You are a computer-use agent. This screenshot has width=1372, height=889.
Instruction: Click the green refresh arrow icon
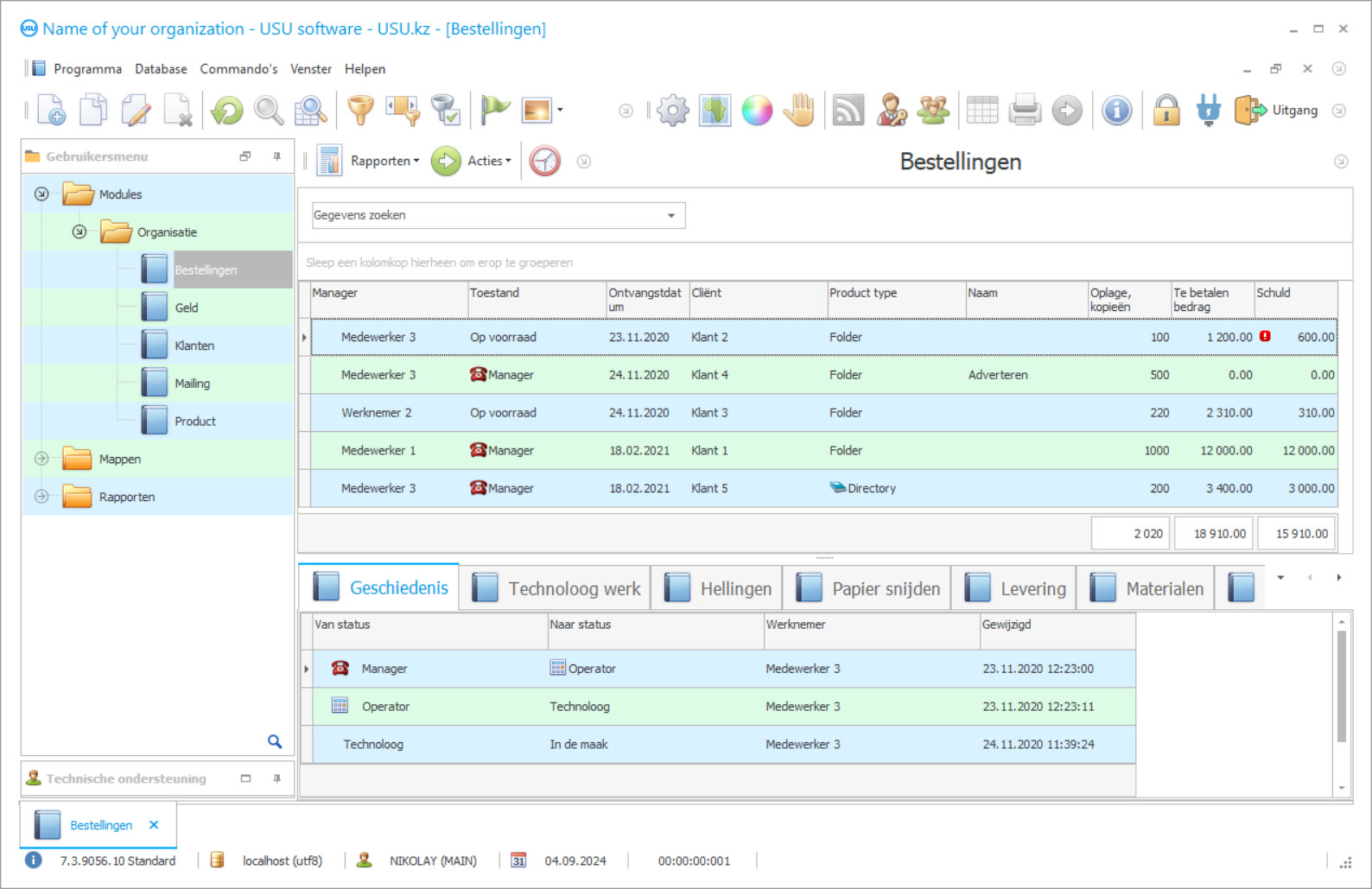[x=227, y=111]
